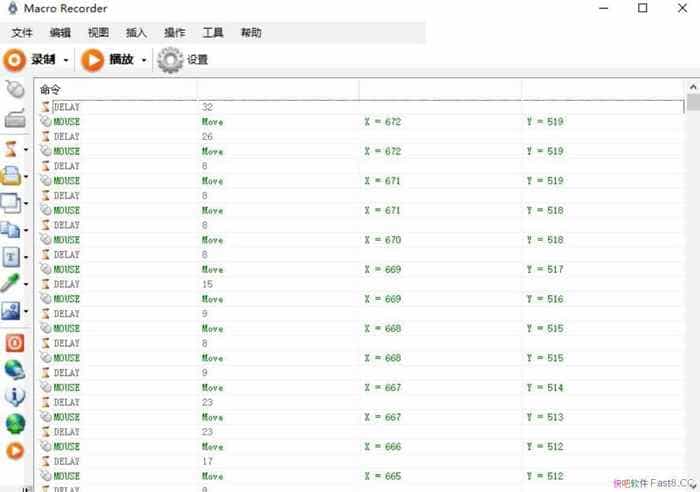Open settings via the gear icon
This screenshot has width=700, height=492.
(x=170, y=60)
